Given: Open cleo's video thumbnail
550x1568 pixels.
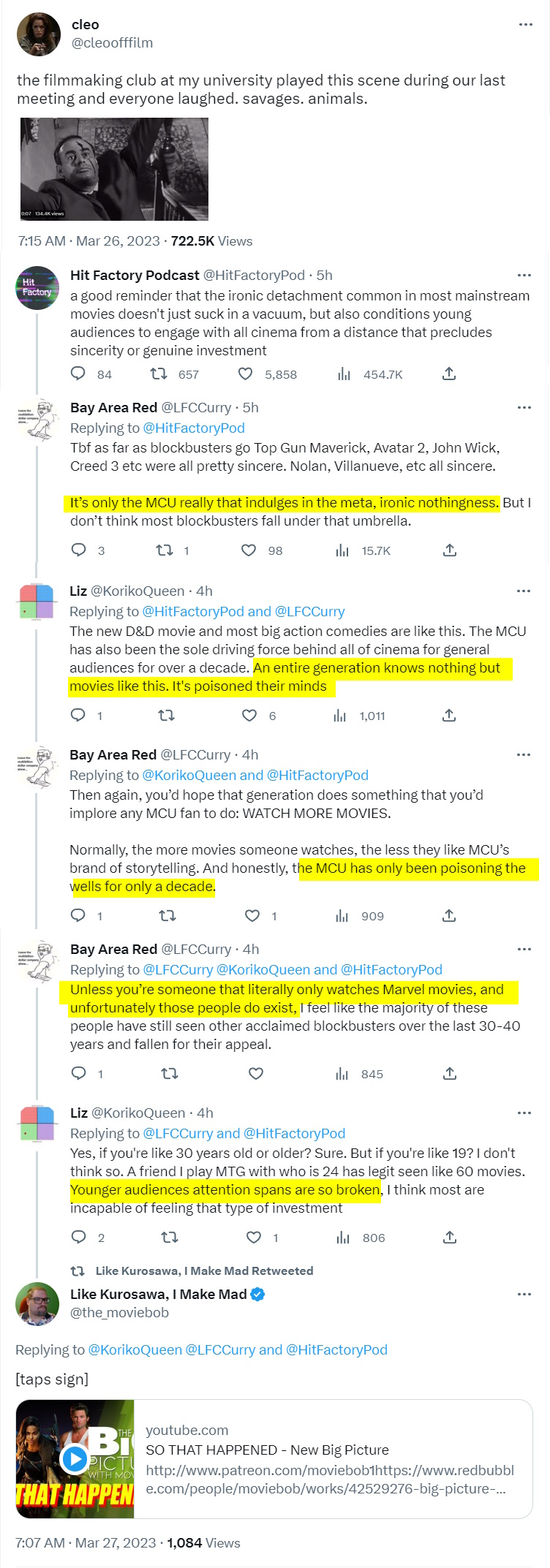Looking at the screenshot, I should tap(114, 169).
